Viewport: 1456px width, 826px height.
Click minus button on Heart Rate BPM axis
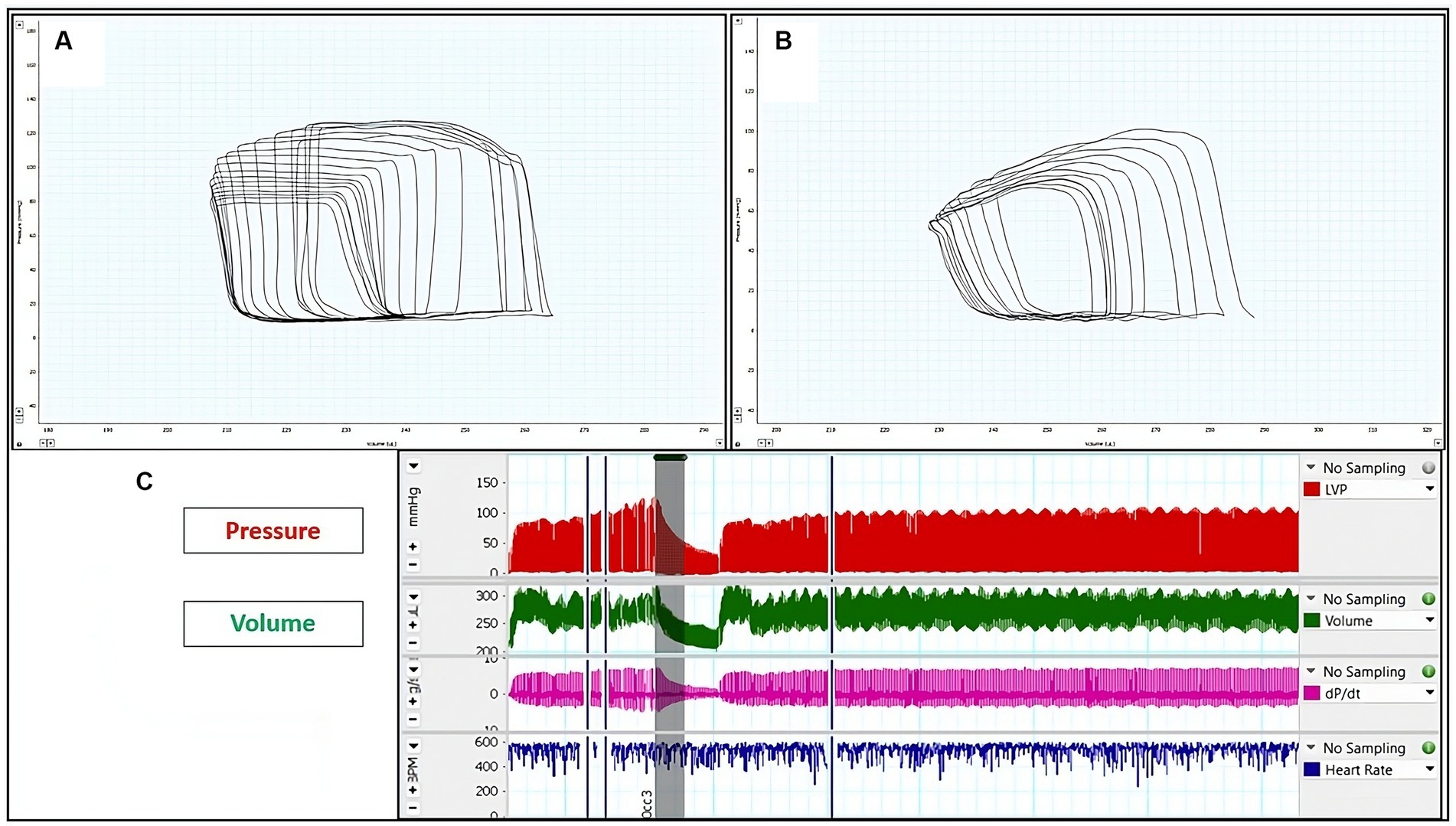tap(413, 808)
